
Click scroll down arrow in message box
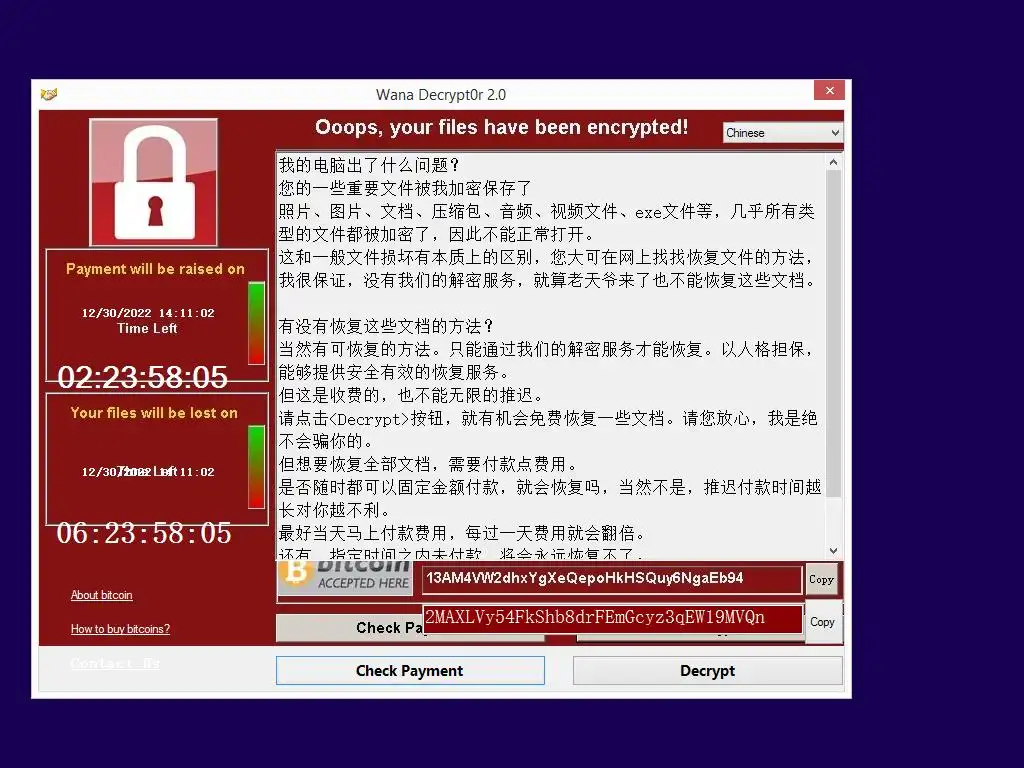833,551
